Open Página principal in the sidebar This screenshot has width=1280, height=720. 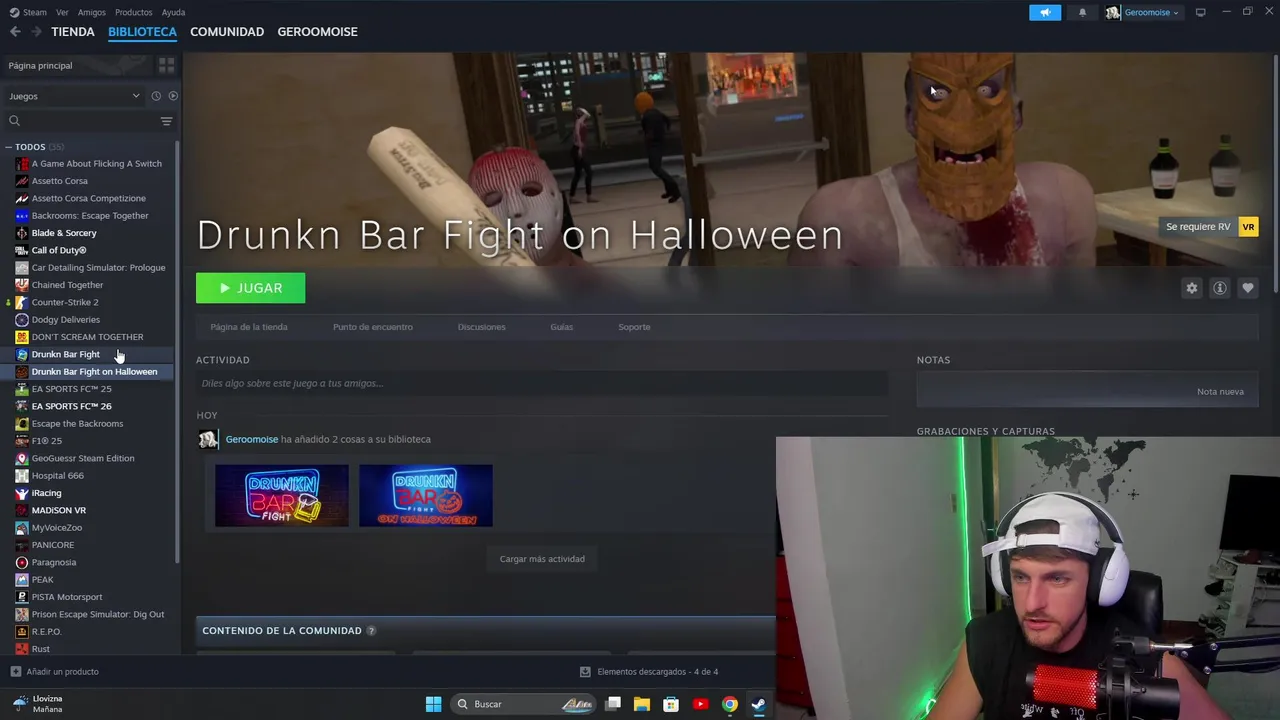click(x=40, y=66)
